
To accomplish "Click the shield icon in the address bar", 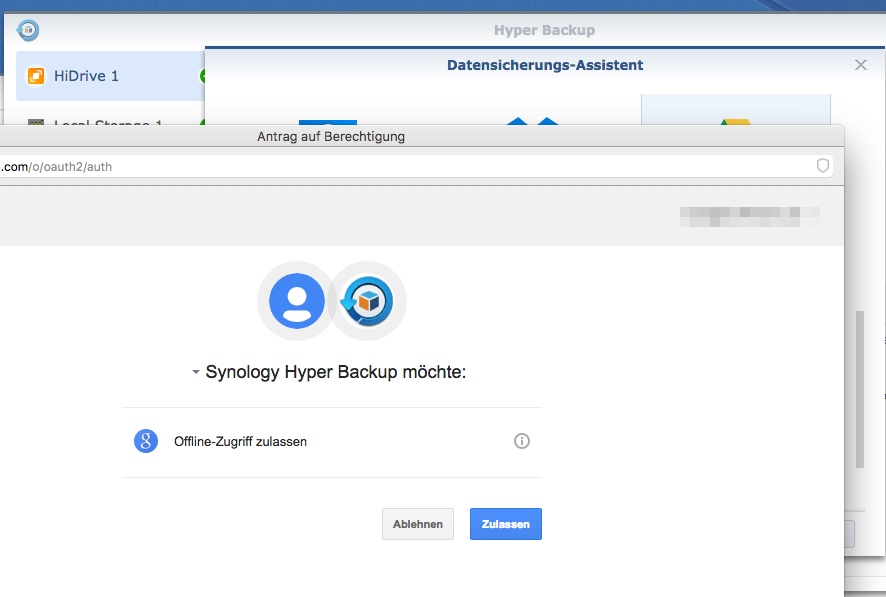I will coord(823,166).
